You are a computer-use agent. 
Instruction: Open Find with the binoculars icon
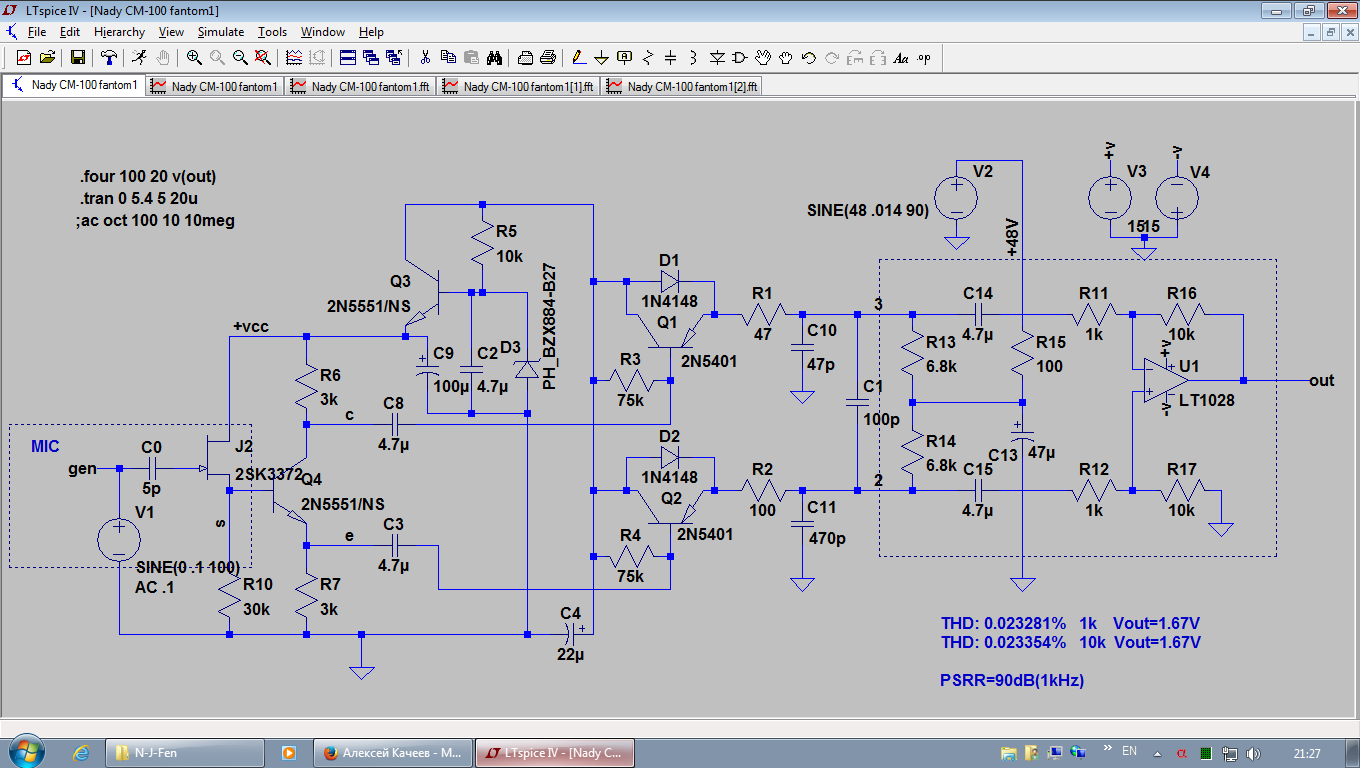[494, 57]
